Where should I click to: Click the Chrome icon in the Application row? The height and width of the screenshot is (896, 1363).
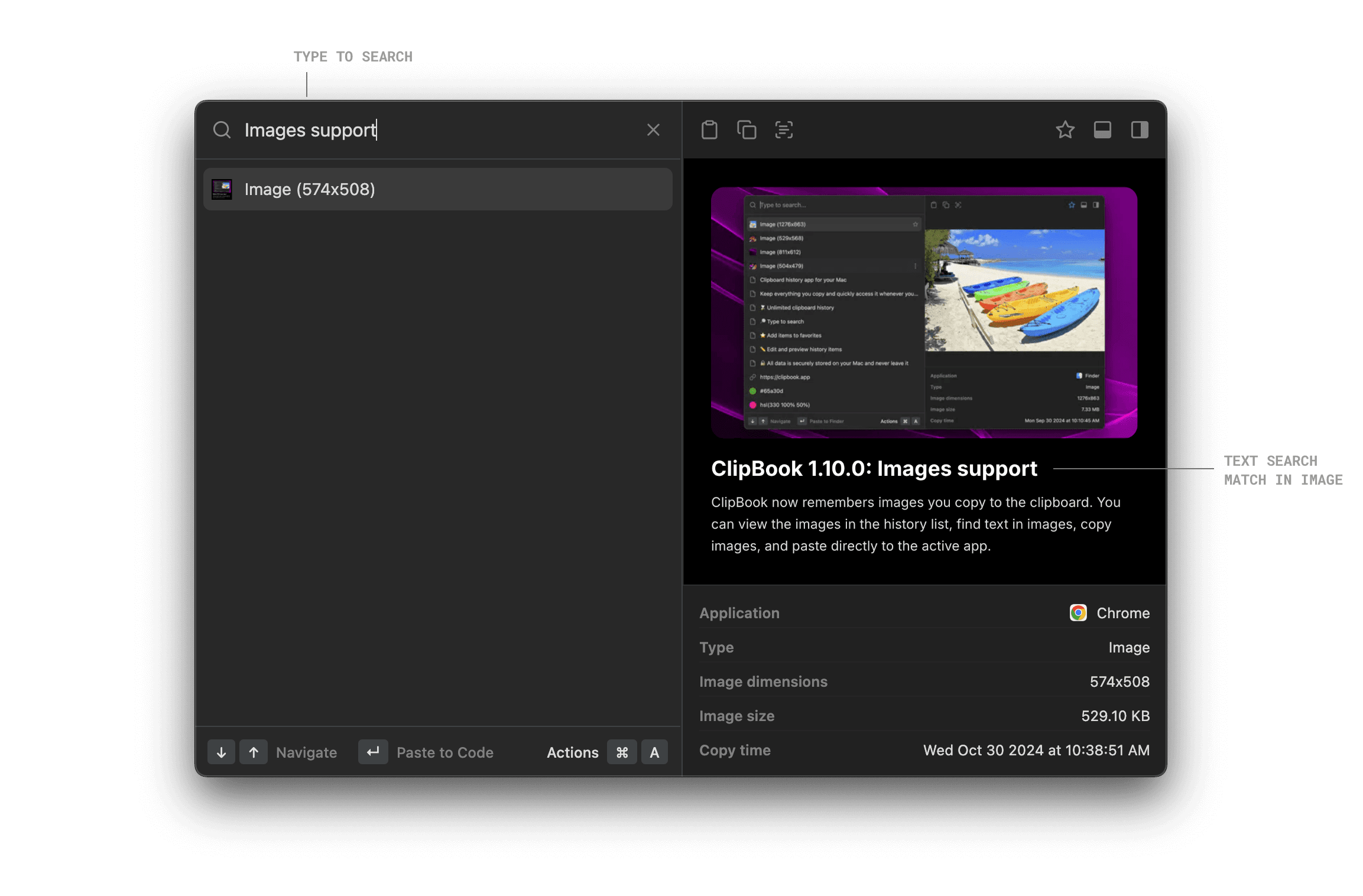[x=1079, y=613]
